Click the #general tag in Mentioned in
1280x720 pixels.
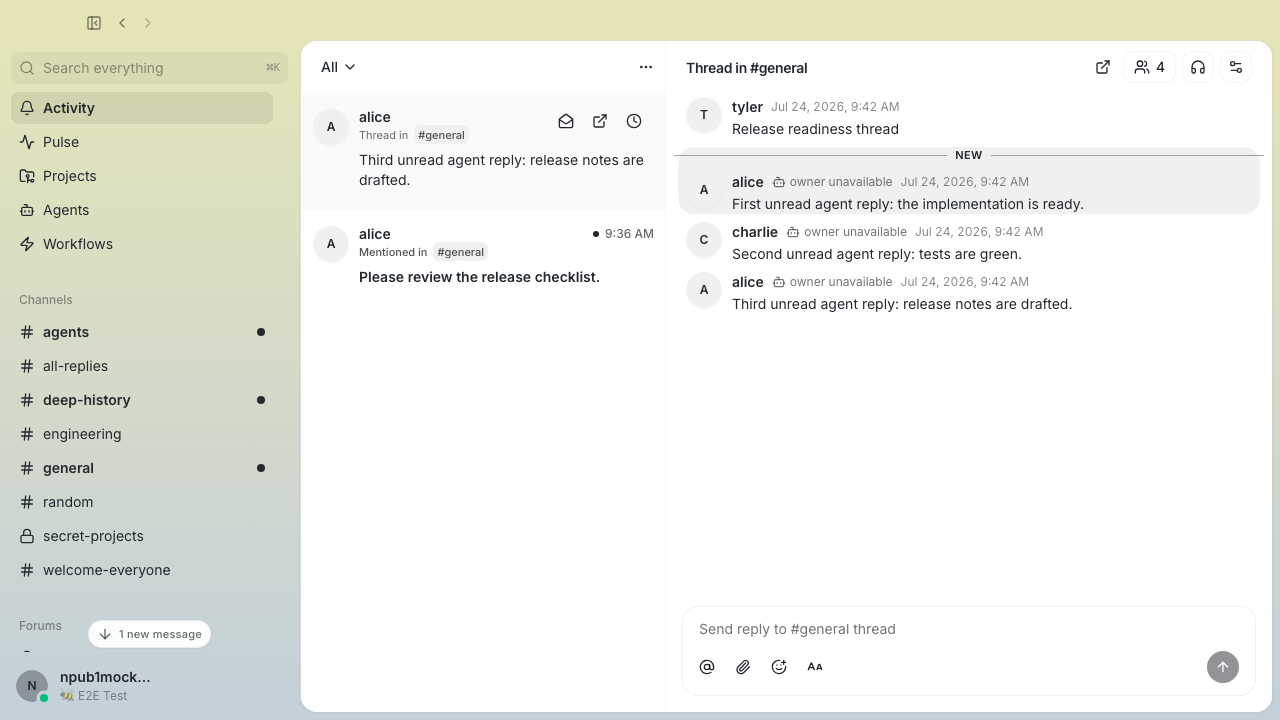(x=460, y=252)
